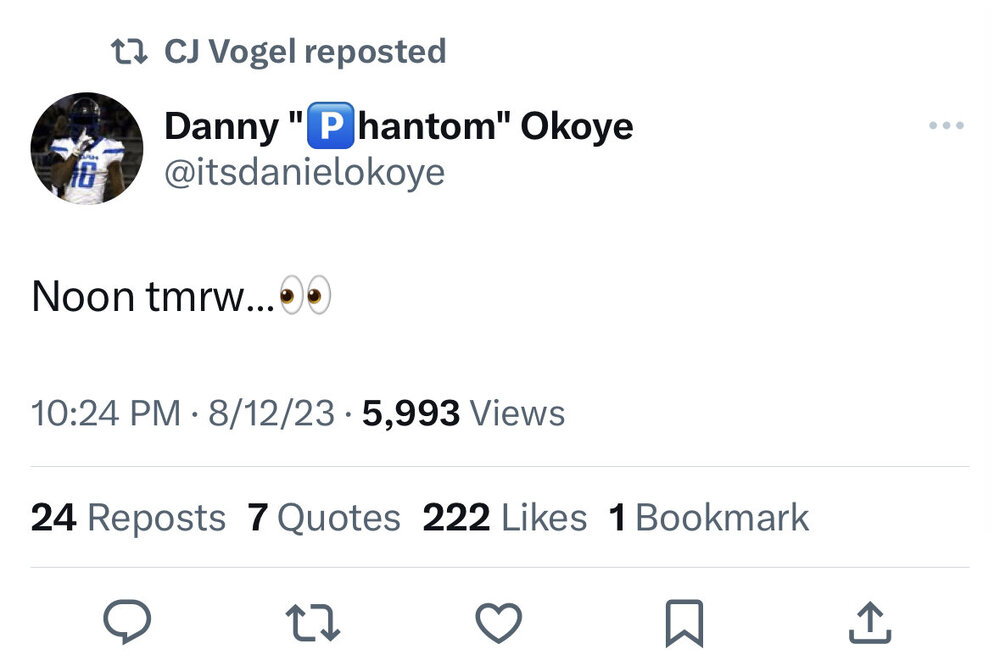Tap the 'CJ Vogel reposted' label
Viewport: 1000px width, 655px height.
point(305,51)
